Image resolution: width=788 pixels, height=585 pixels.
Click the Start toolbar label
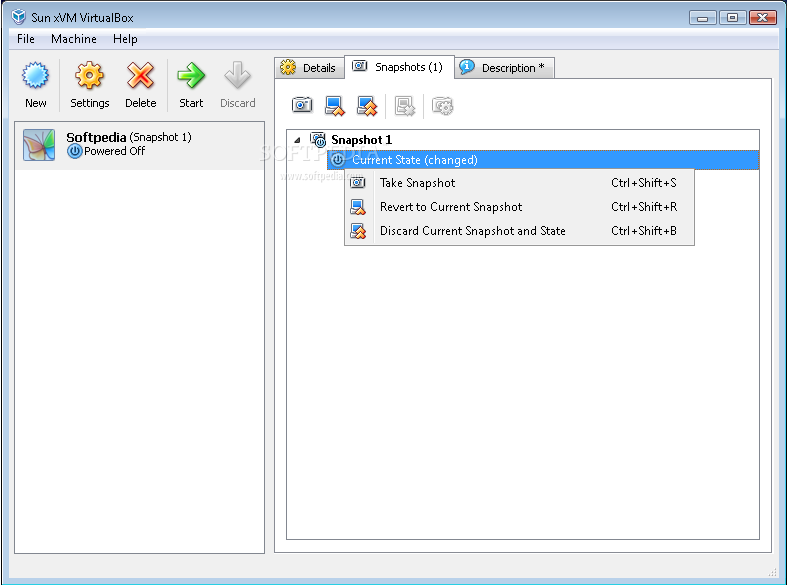pos(191,103)
